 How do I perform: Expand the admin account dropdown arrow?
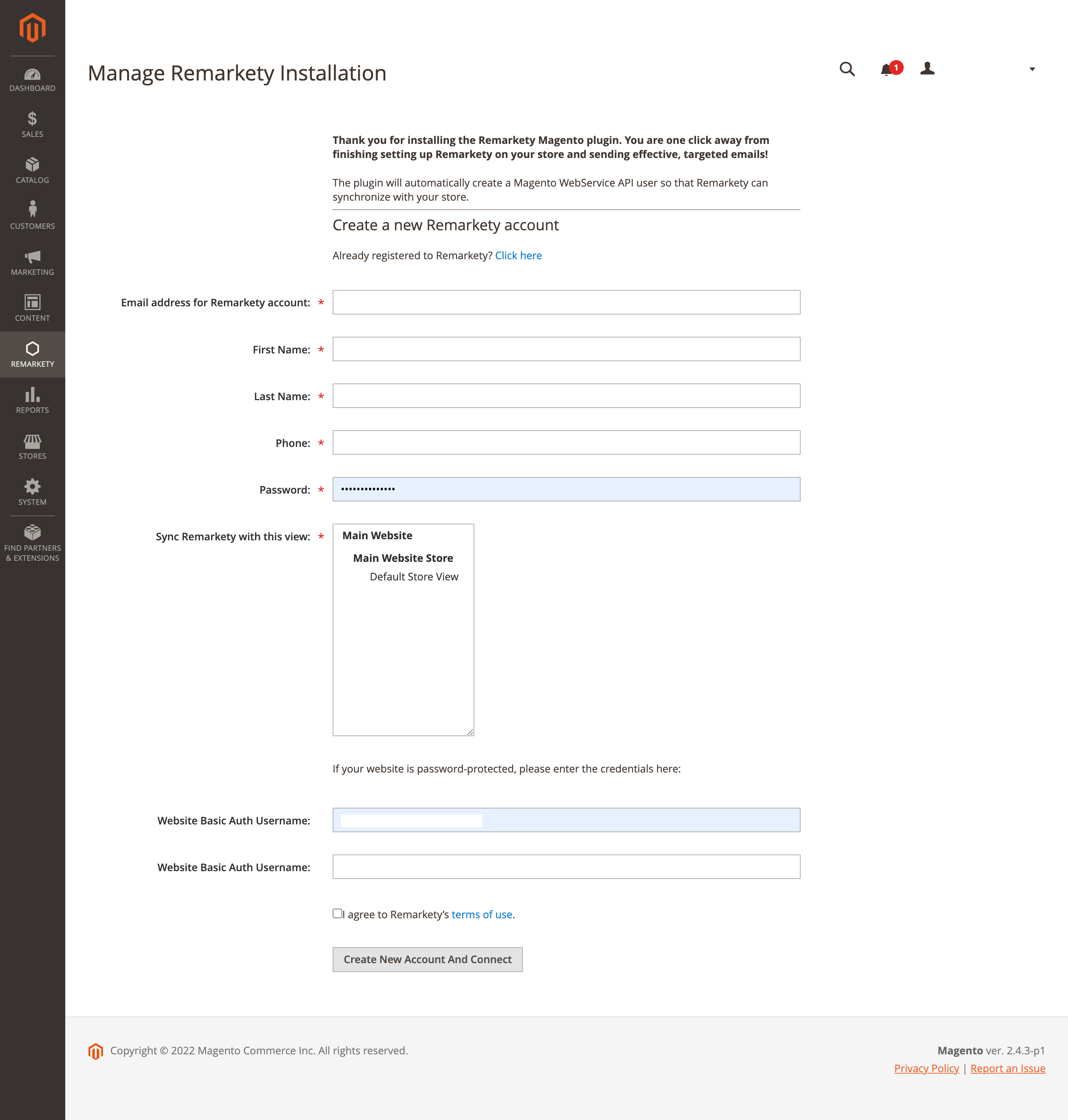[x=1032, y=69]
